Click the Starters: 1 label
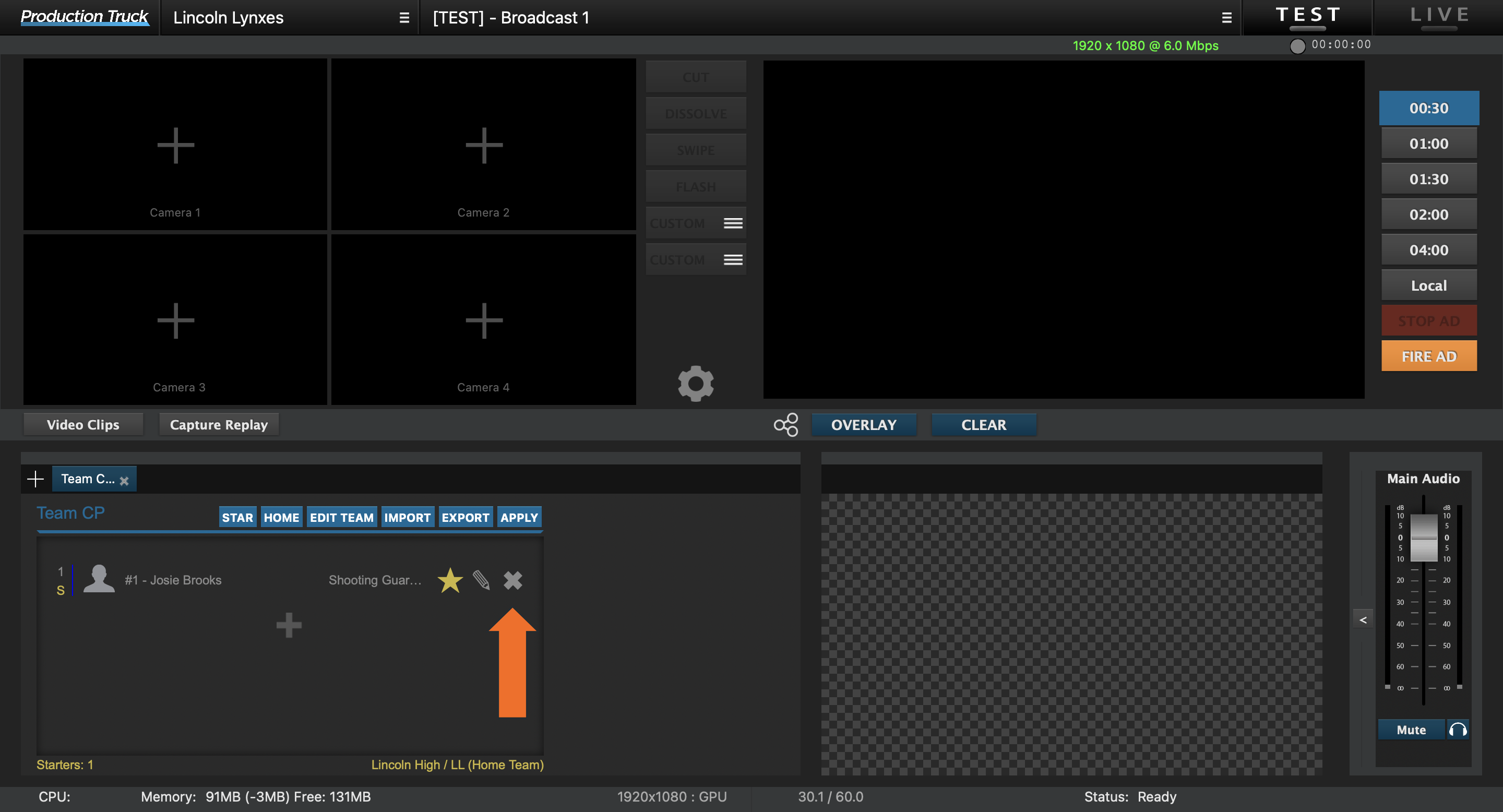Screen dimensions: 1503x812 [x=65, y=764]
